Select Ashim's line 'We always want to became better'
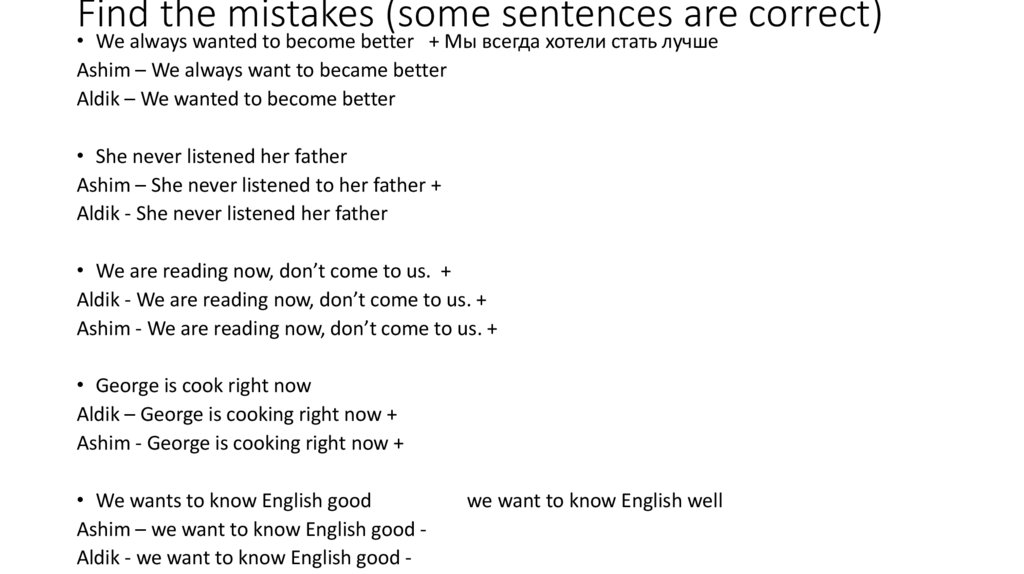 click(261, 70)
